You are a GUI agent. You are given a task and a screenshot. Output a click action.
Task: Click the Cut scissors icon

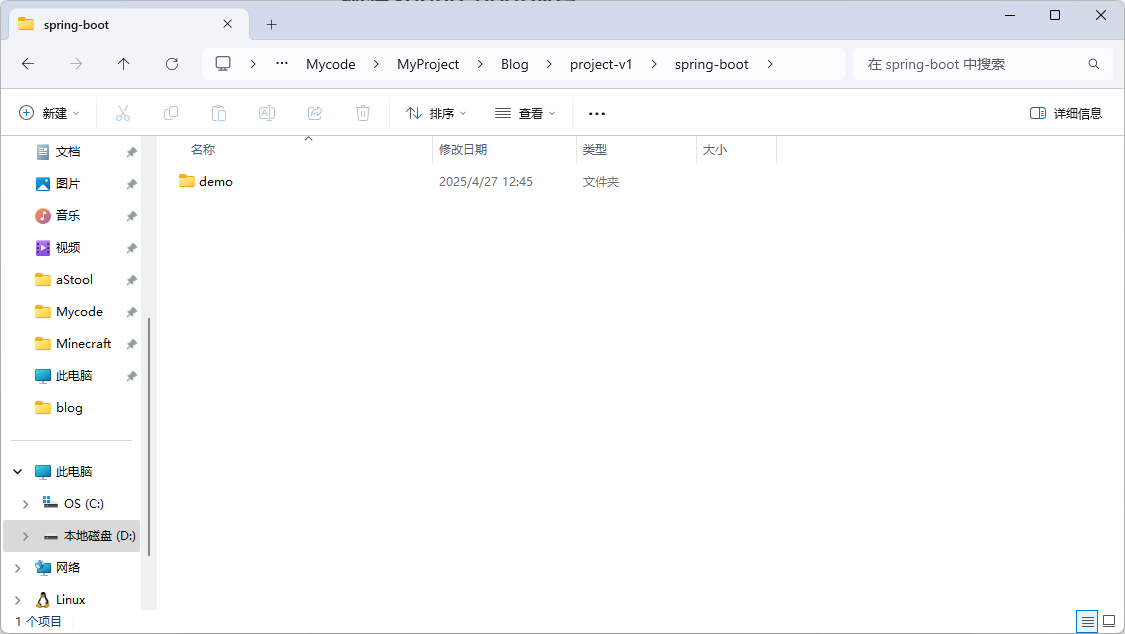pos(123,113)
